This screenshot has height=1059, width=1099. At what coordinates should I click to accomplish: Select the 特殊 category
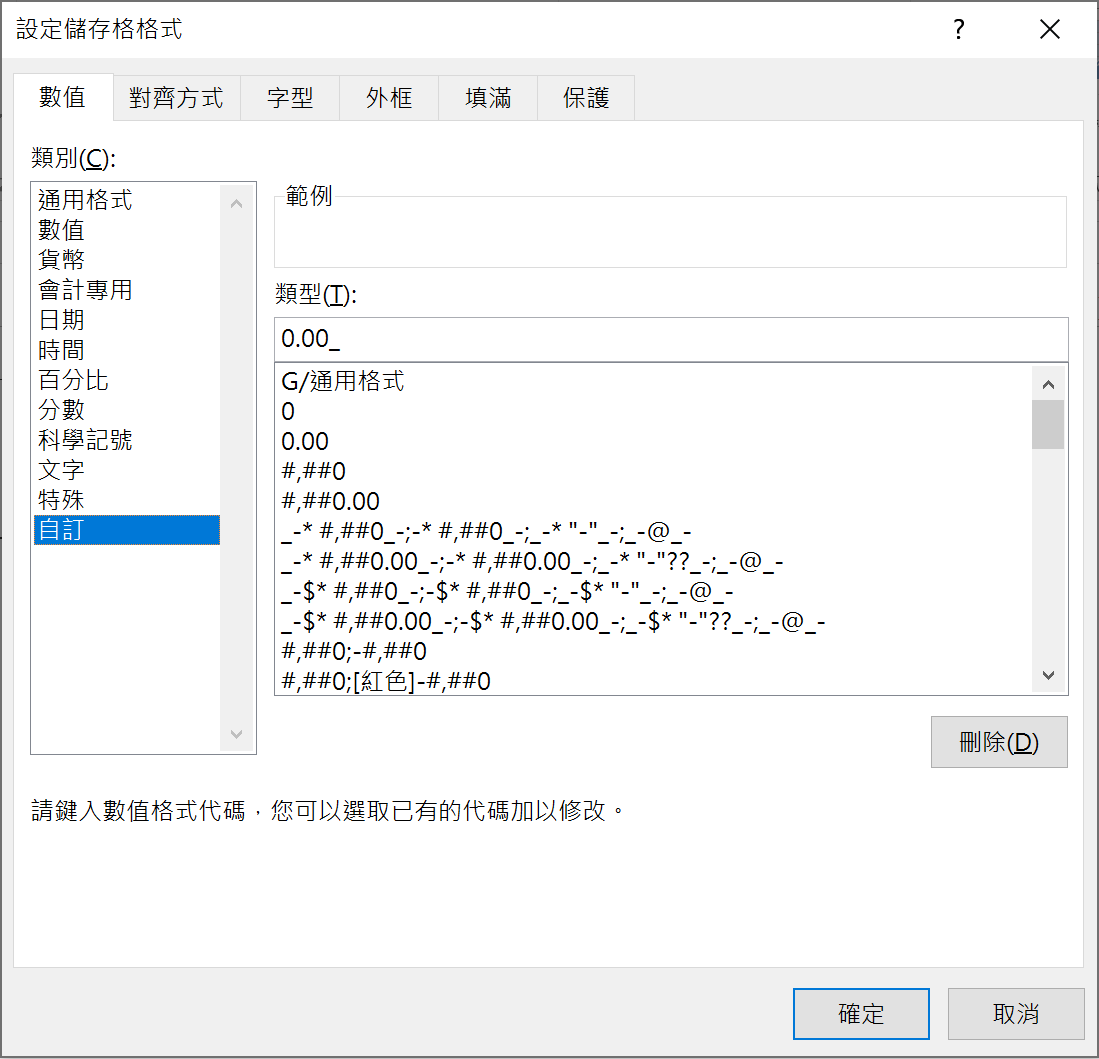(x=127, y=500)
